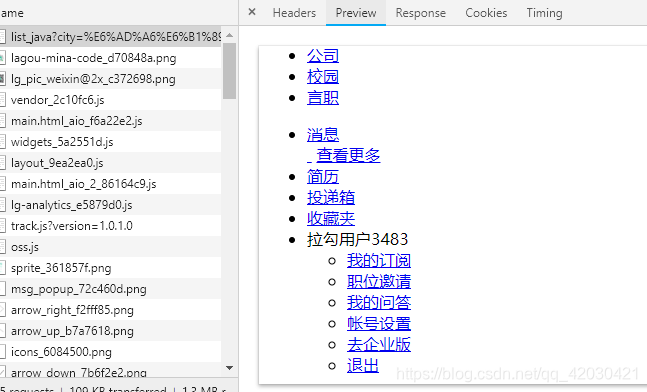This screenshot has height=392, width=647.
Task: Open the 投递箱 link
Action: tap(331, 198)
